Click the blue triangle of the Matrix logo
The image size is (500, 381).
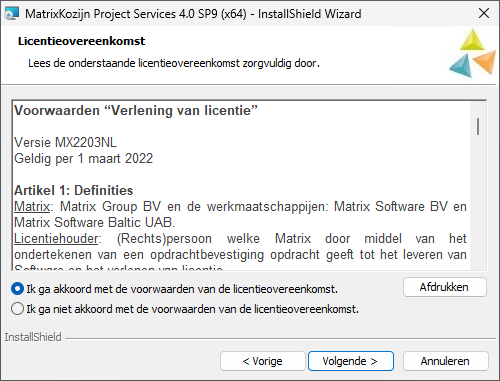(x=461, y=65)
